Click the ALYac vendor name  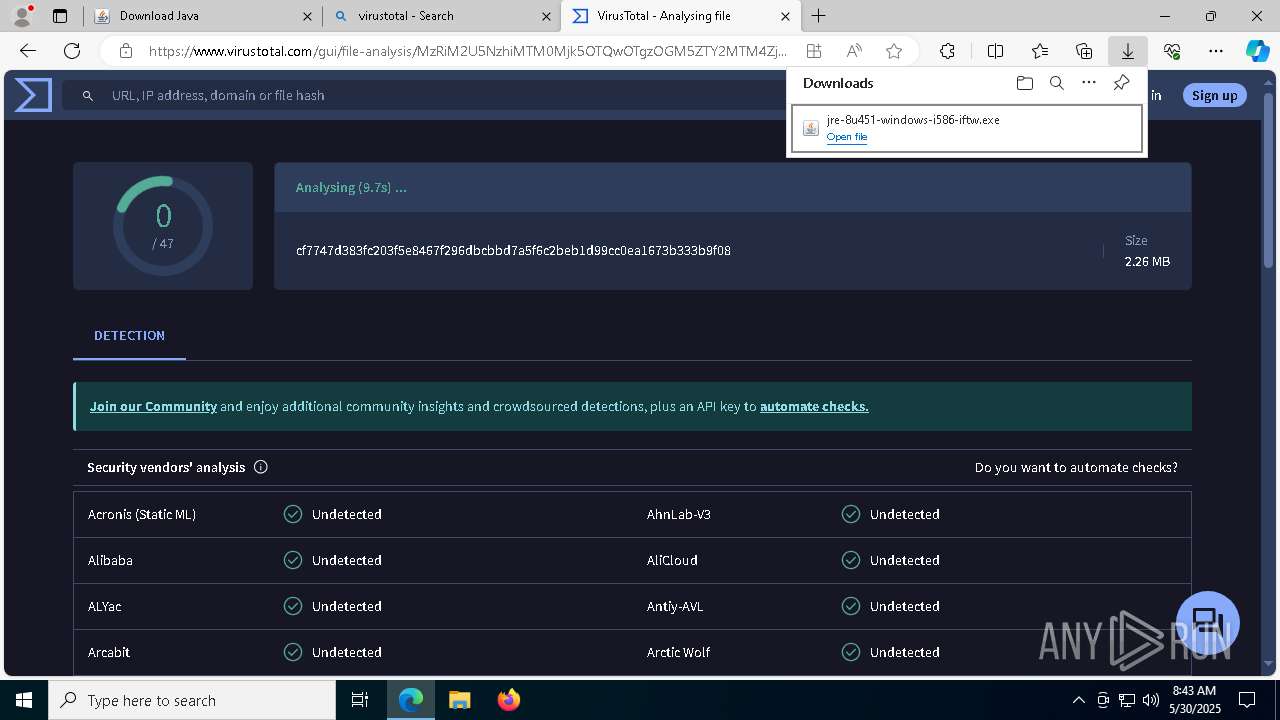coord(105,606)
